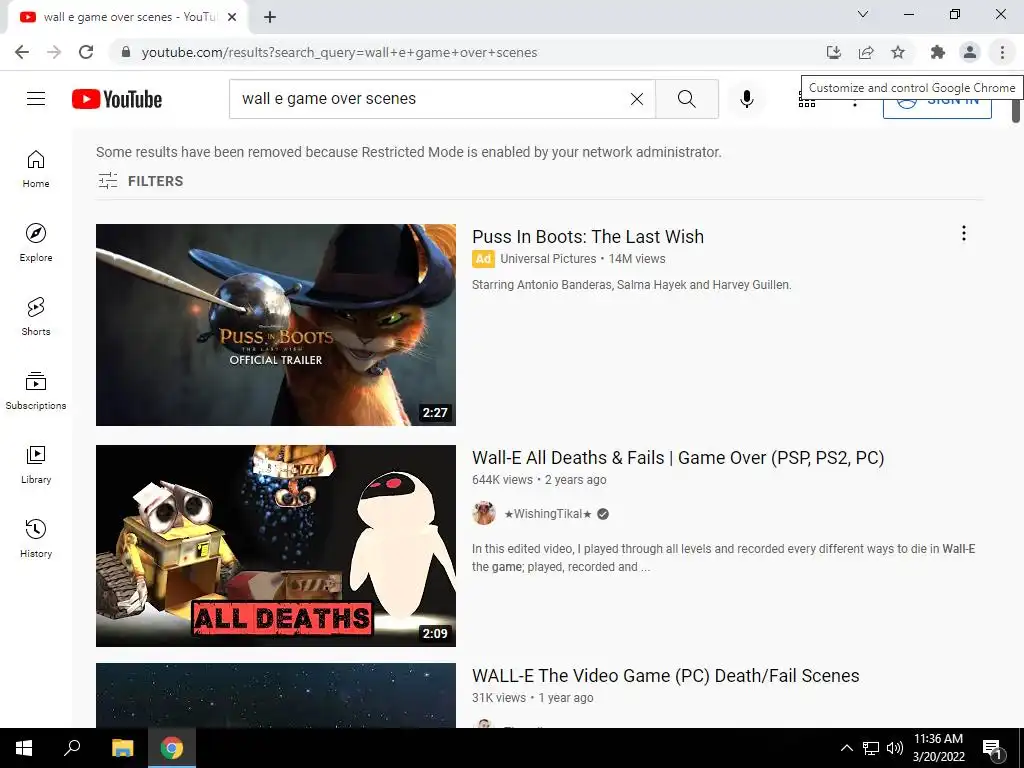The image size is (1024, 768).
Task: Open the Chrome extensions puzzle icon
Action: point(938,52)
